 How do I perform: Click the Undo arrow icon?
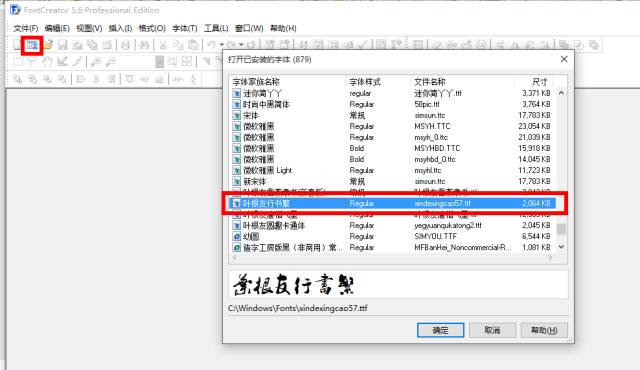pyautogui.click(x=211, y=45)
